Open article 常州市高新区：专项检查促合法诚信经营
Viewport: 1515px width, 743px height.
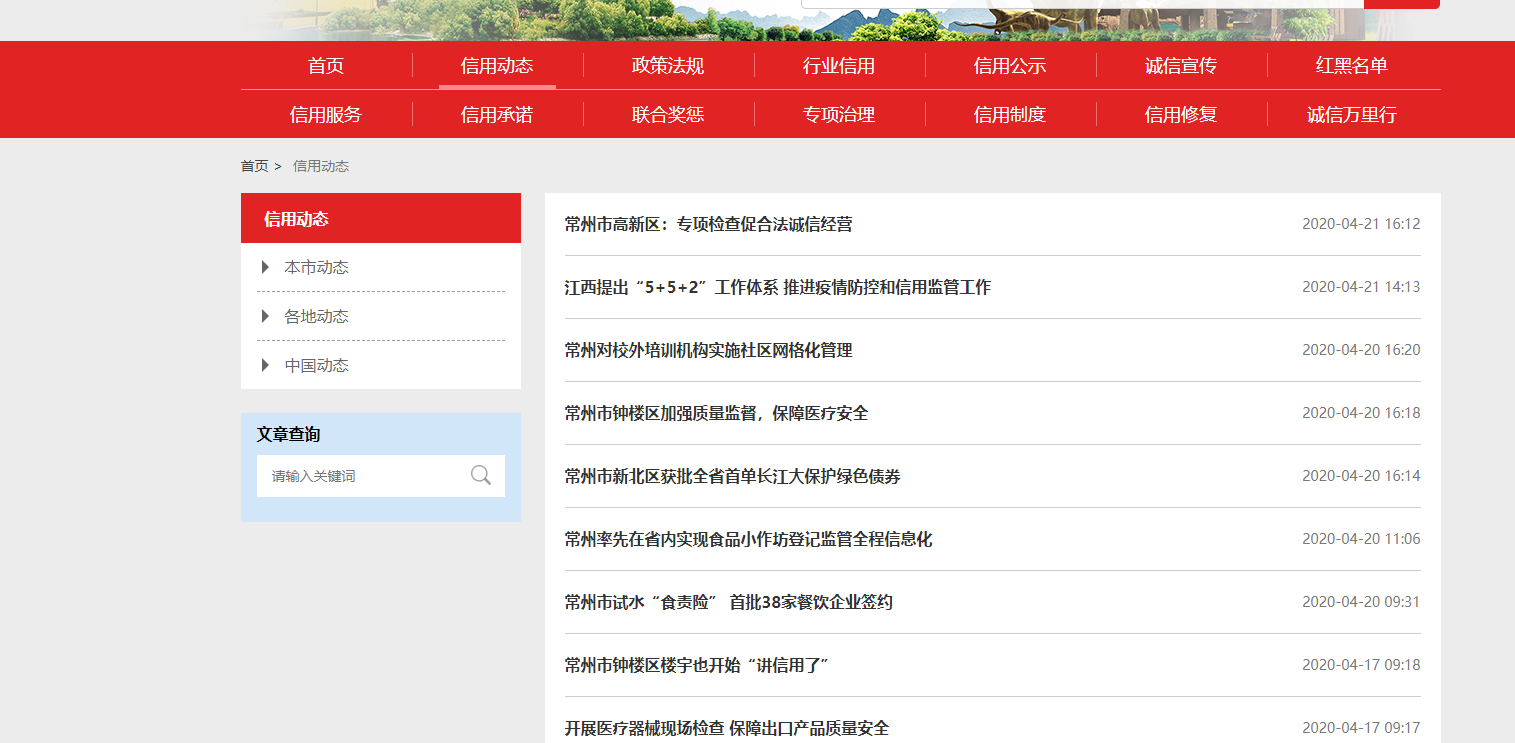coord(708,225)
